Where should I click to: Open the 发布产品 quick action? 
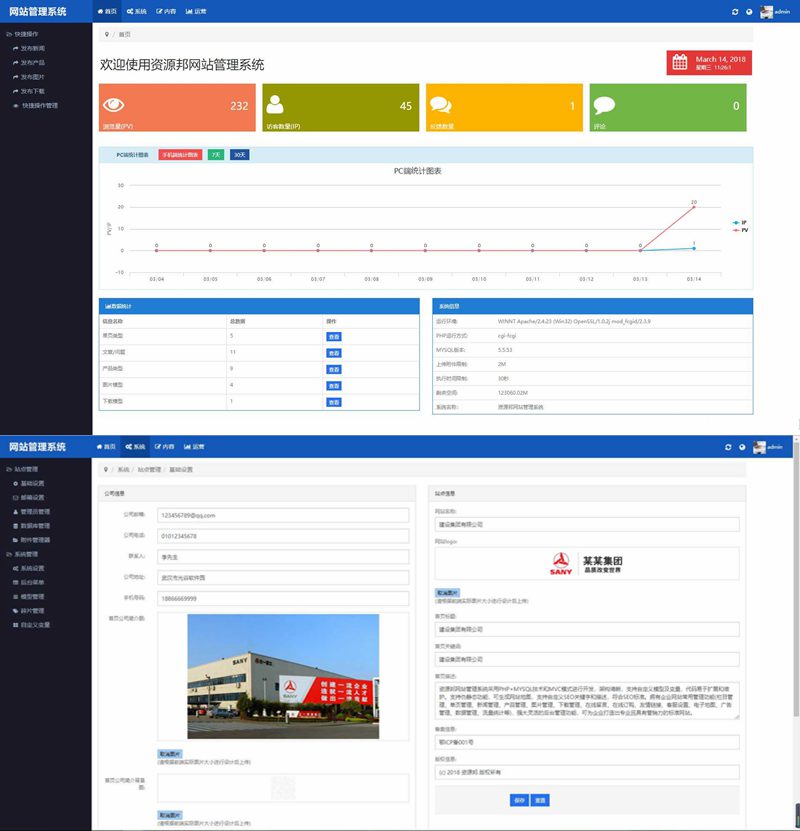[x=33, y=63]
